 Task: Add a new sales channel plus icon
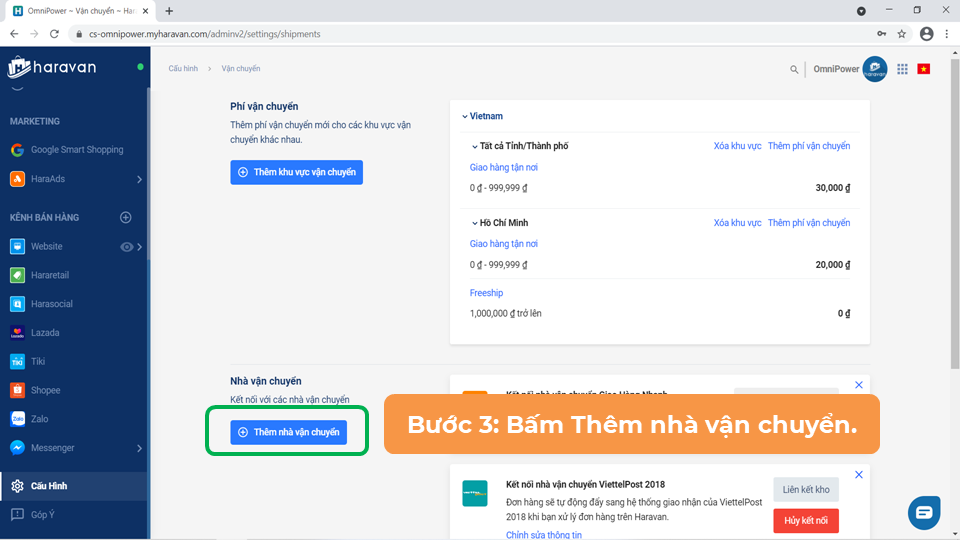click(126, 217)
